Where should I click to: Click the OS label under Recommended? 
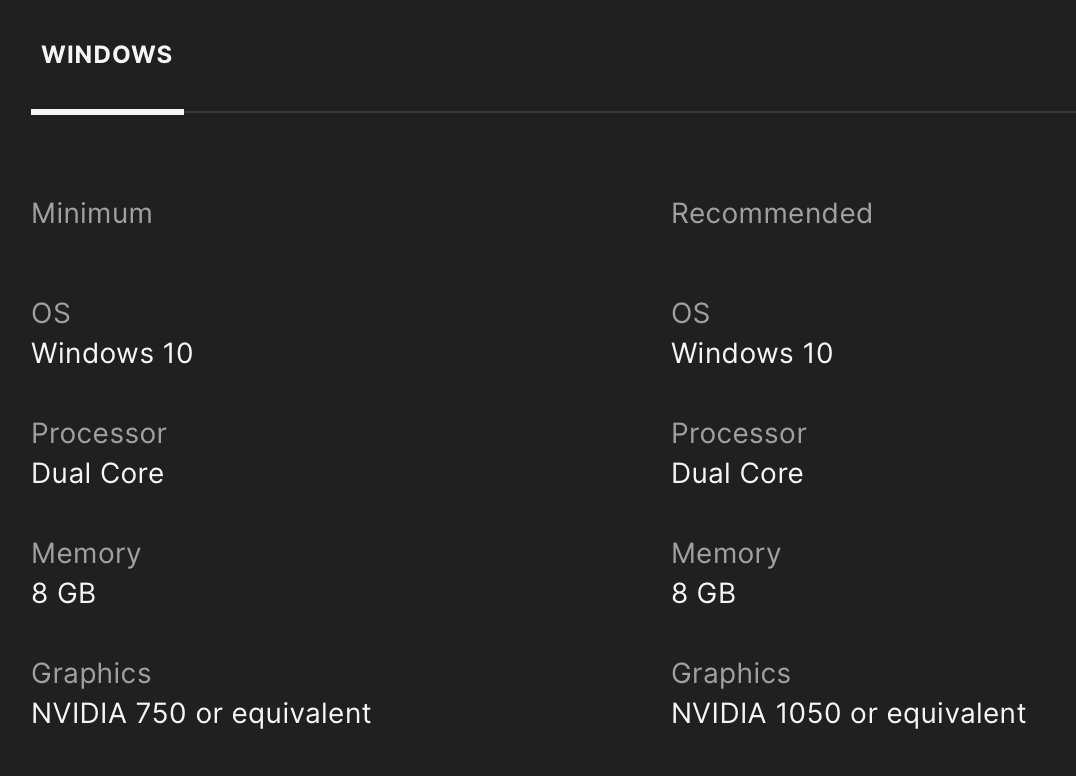click(x=690, y=313)
